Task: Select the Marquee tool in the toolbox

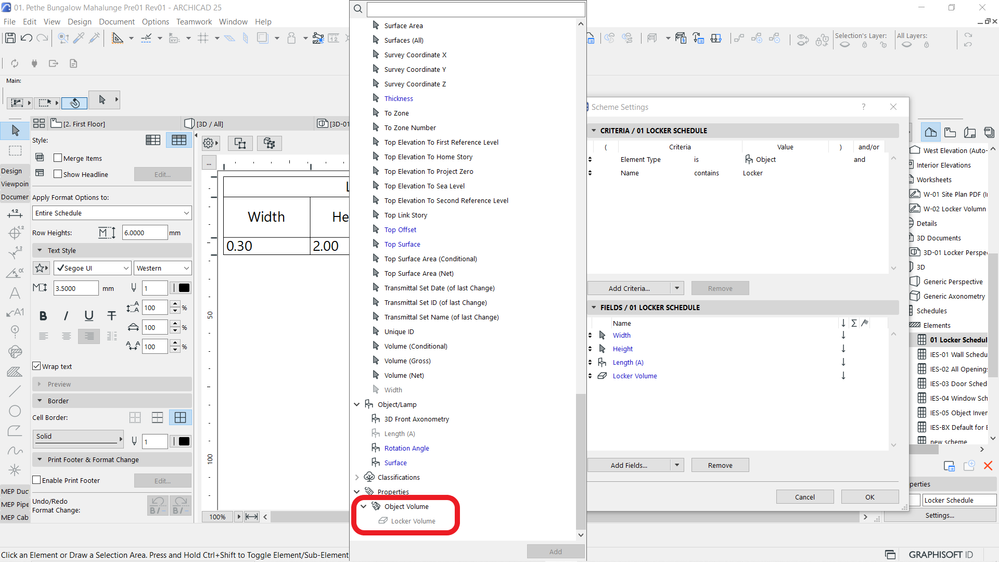Action: (x=15, y=151)
